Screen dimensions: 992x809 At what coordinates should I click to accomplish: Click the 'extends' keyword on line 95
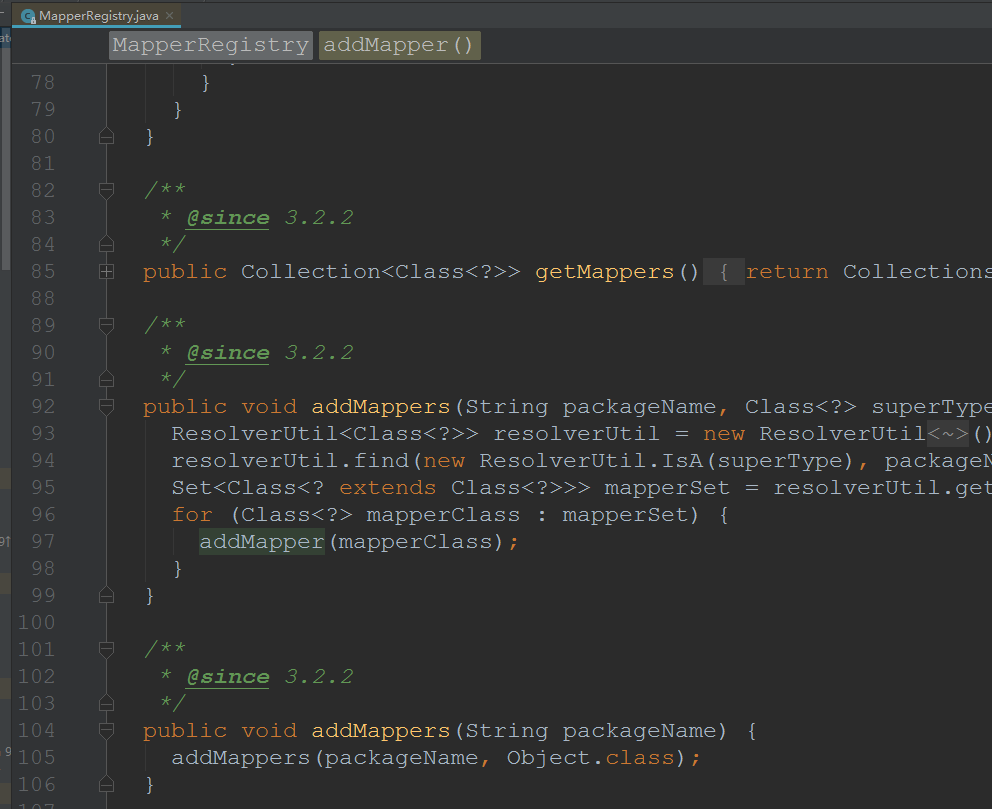coord(388,488)
